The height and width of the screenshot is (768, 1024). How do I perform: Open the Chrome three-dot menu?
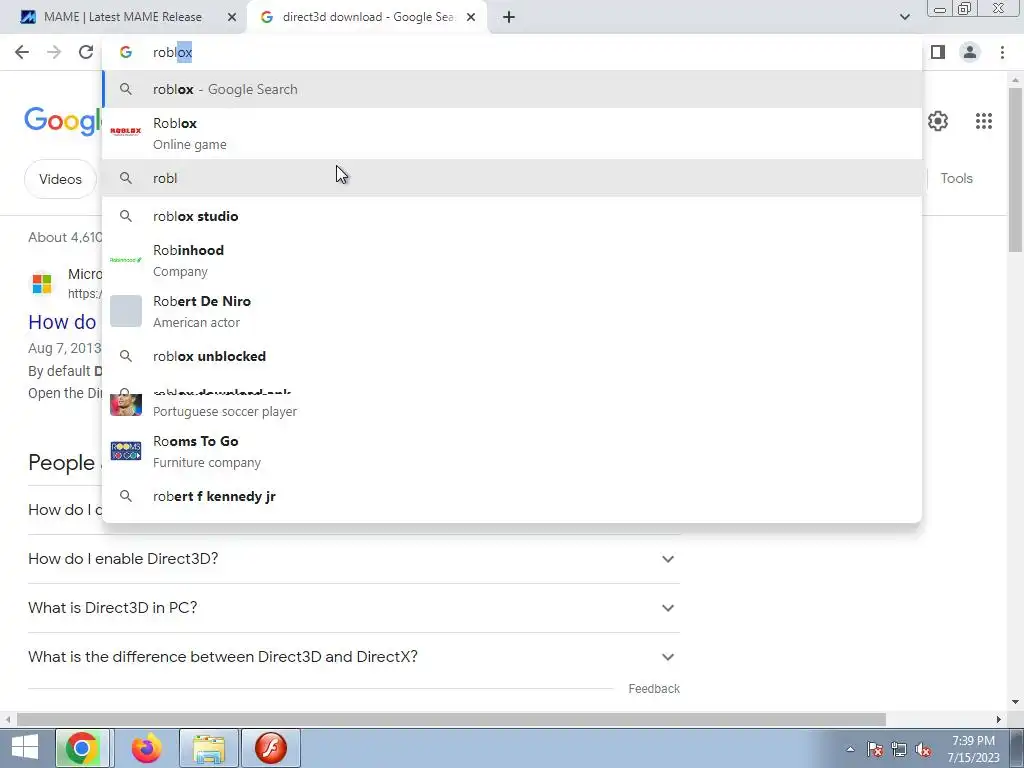(x=1002, y=52)
